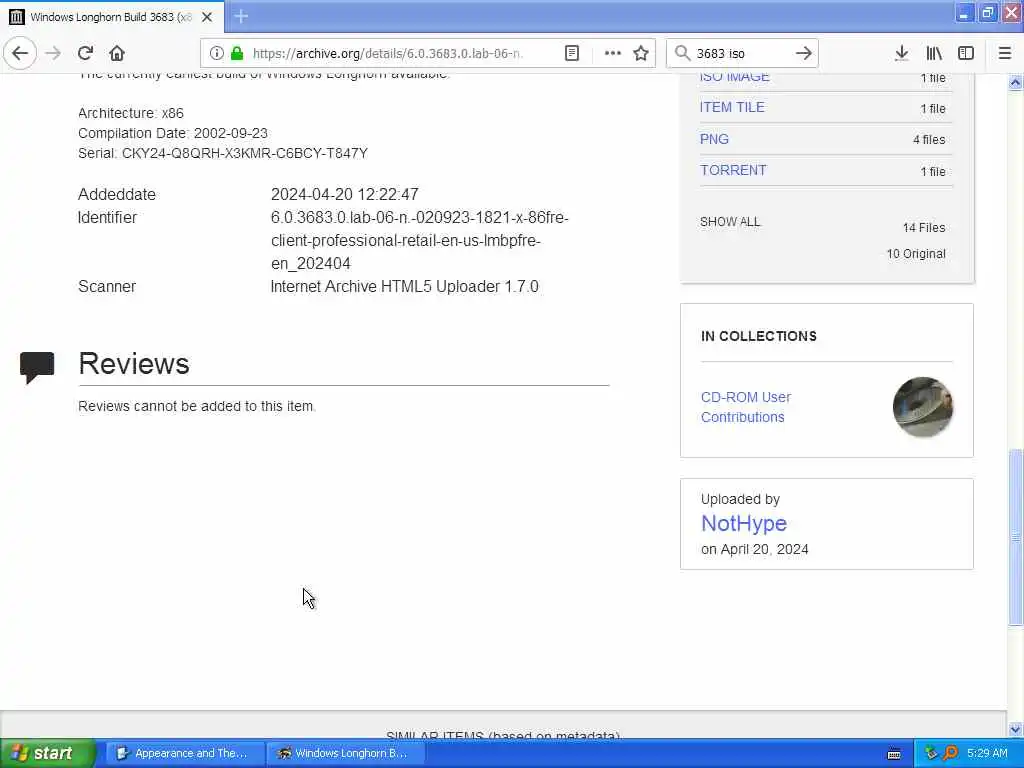
Task: Reload the current page
Action: (x=85, y=53)
